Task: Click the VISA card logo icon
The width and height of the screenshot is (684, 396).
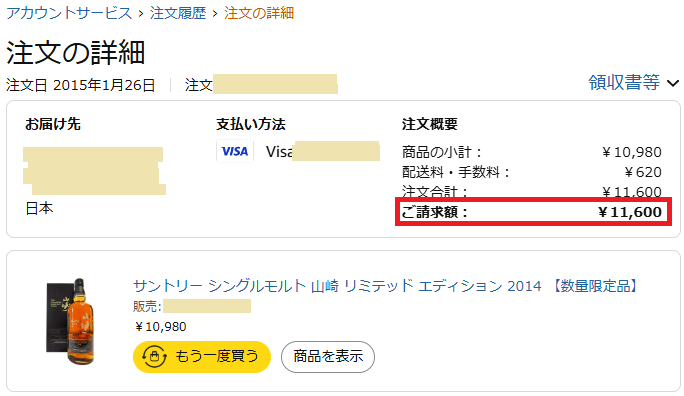Action: coord(235,151)
